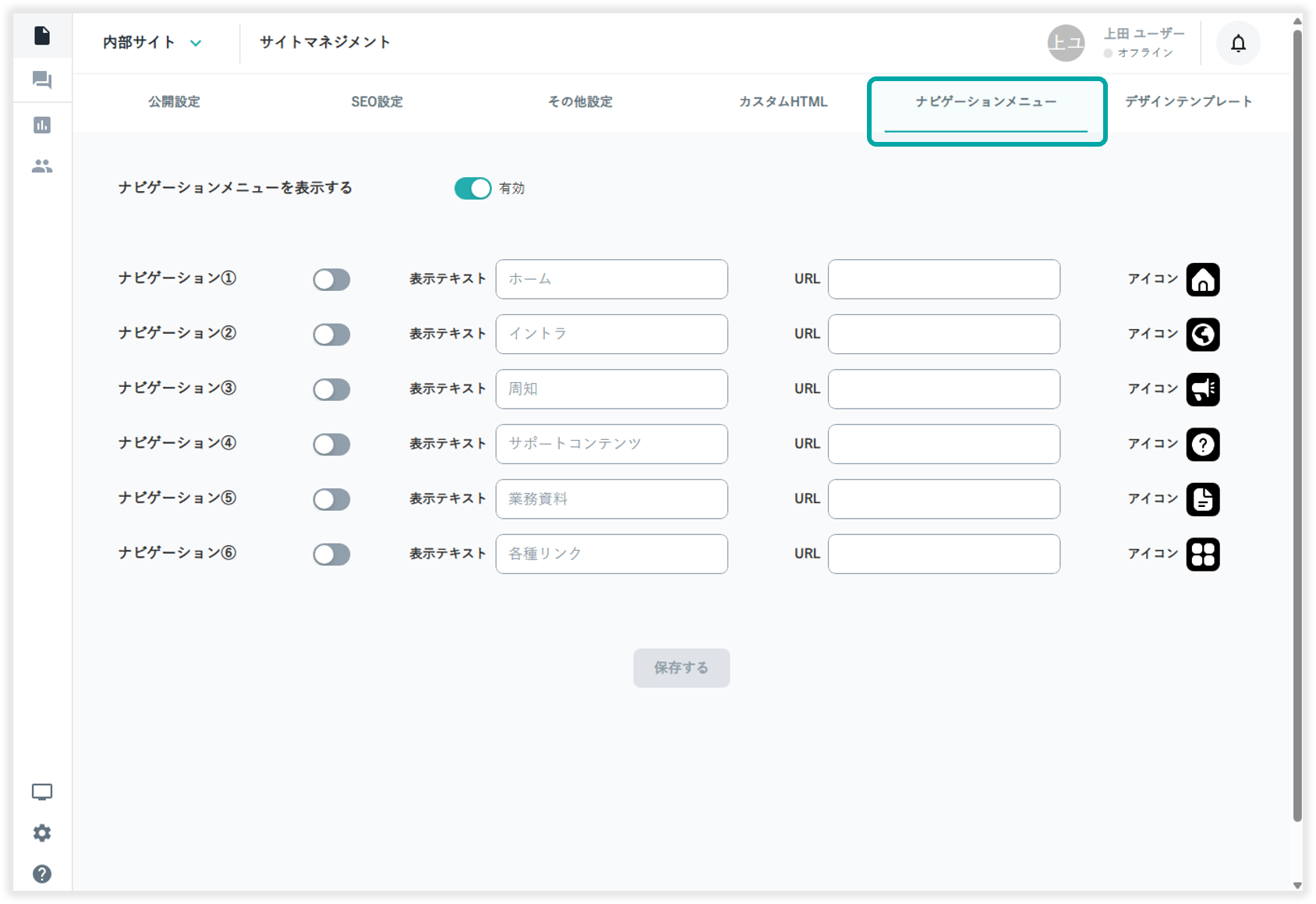Viewport: 1316px width, 904px height.
Task: Switch to the SEO設定 tab
Action: pyautogui.click(x=377, y=102)
